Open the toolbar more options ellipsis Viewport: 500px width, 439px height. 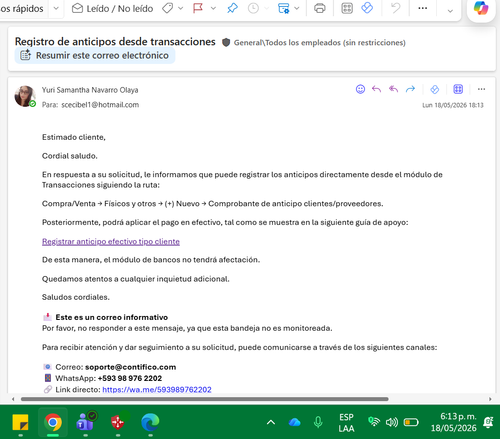point(423,8)
